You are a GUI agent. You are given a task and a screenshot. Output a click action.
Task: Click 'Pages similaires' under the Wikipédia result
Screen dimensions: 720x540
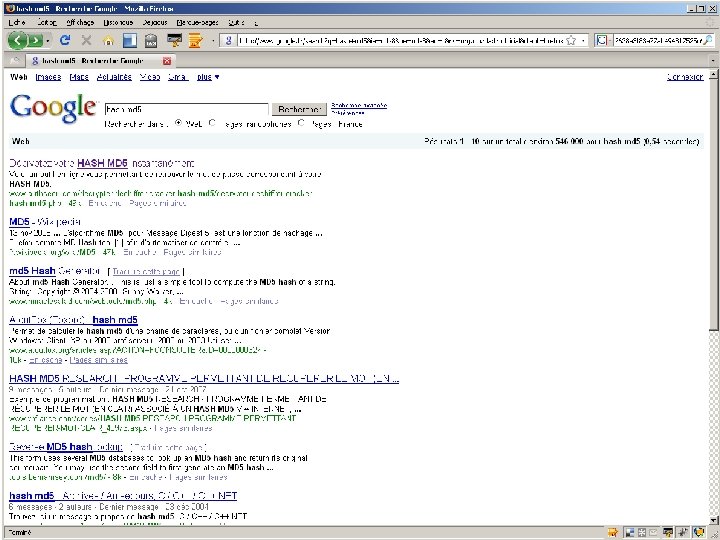[x=192, y=252]
